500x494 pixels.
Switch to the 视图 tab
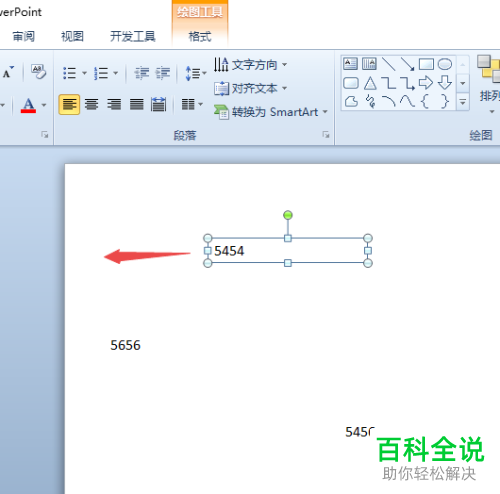tap(72, 36)
